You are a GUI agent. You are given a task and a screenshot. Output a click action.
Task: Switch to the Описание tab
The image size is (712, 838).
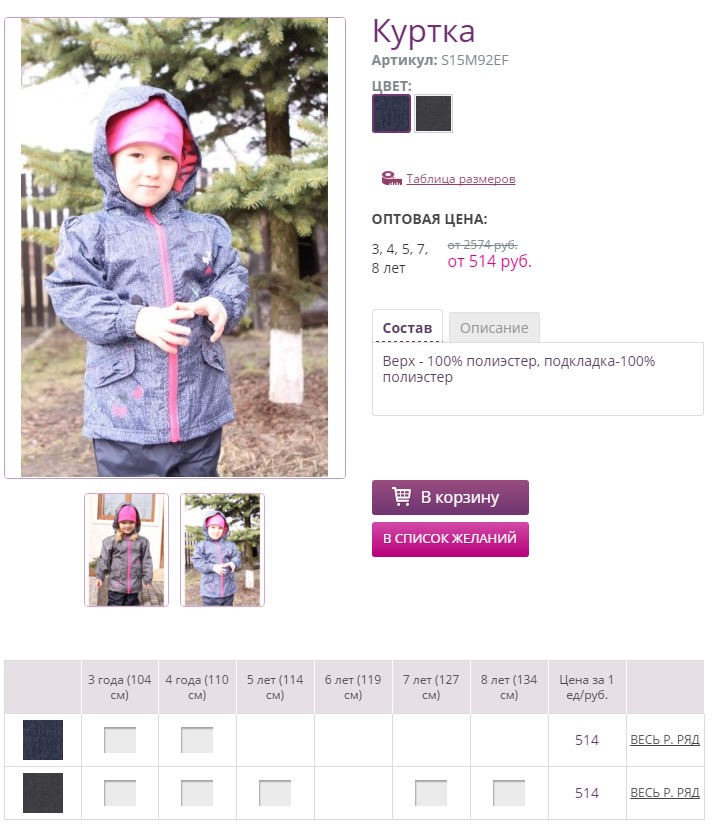[x=494, y=328]
